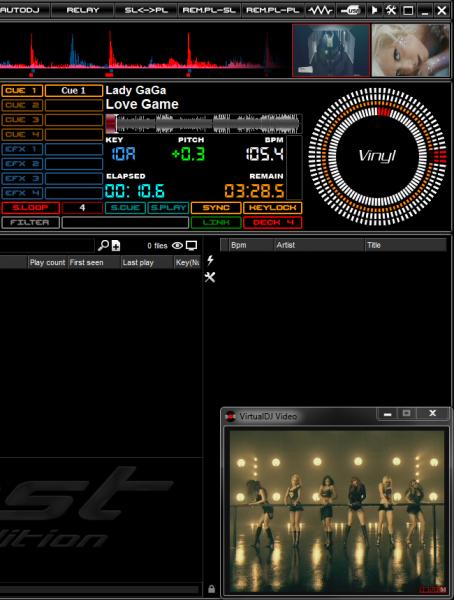Screen dimensions: 454x600
Task: Click the search input field in browser
Action: 47,245
